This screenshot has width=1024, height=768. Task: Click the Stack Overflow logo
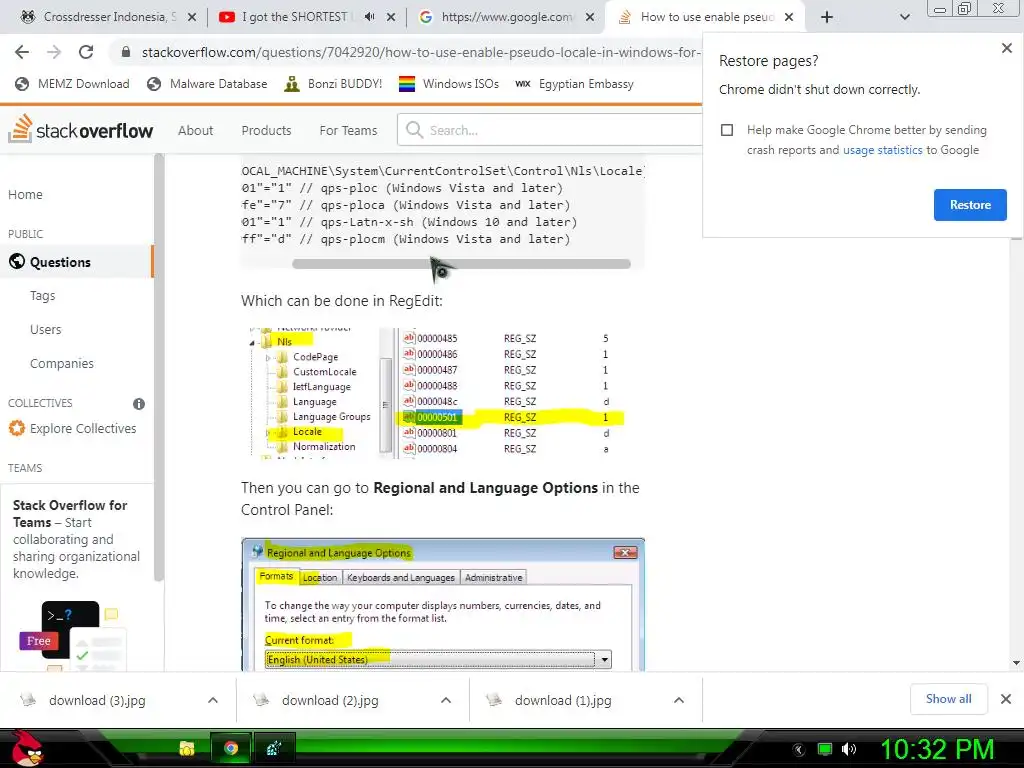tap(80, 129)
